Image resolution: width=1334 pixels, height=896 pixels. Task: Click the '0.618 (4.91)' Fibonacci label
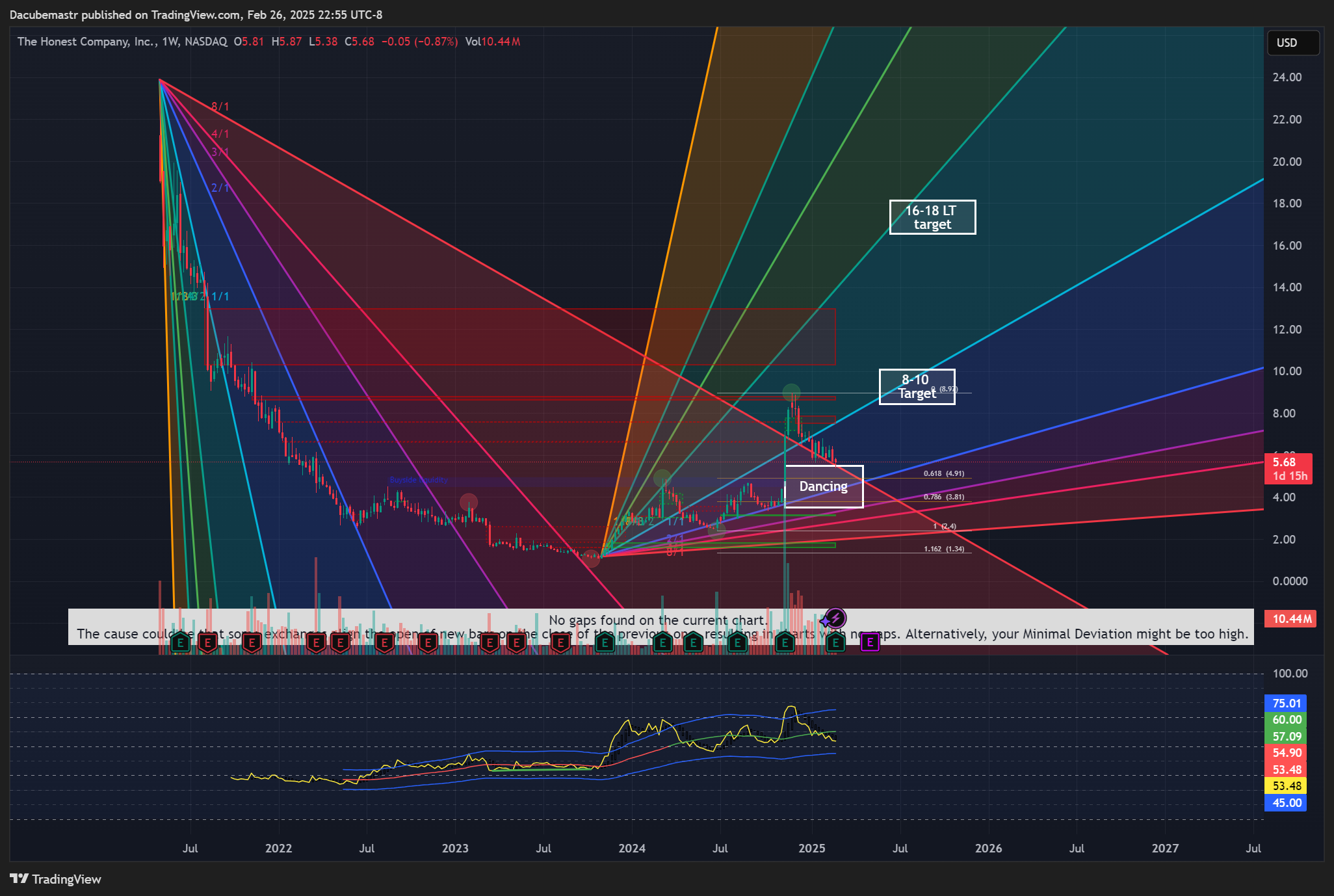pos(944,473)
